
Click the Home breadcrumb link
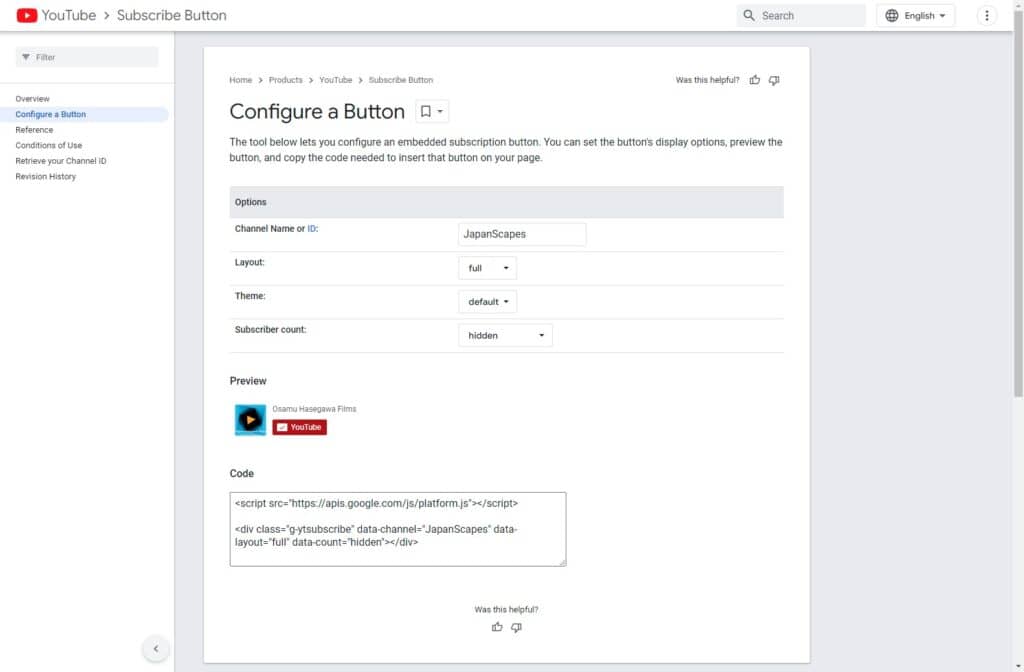click(x=240, y=80)
